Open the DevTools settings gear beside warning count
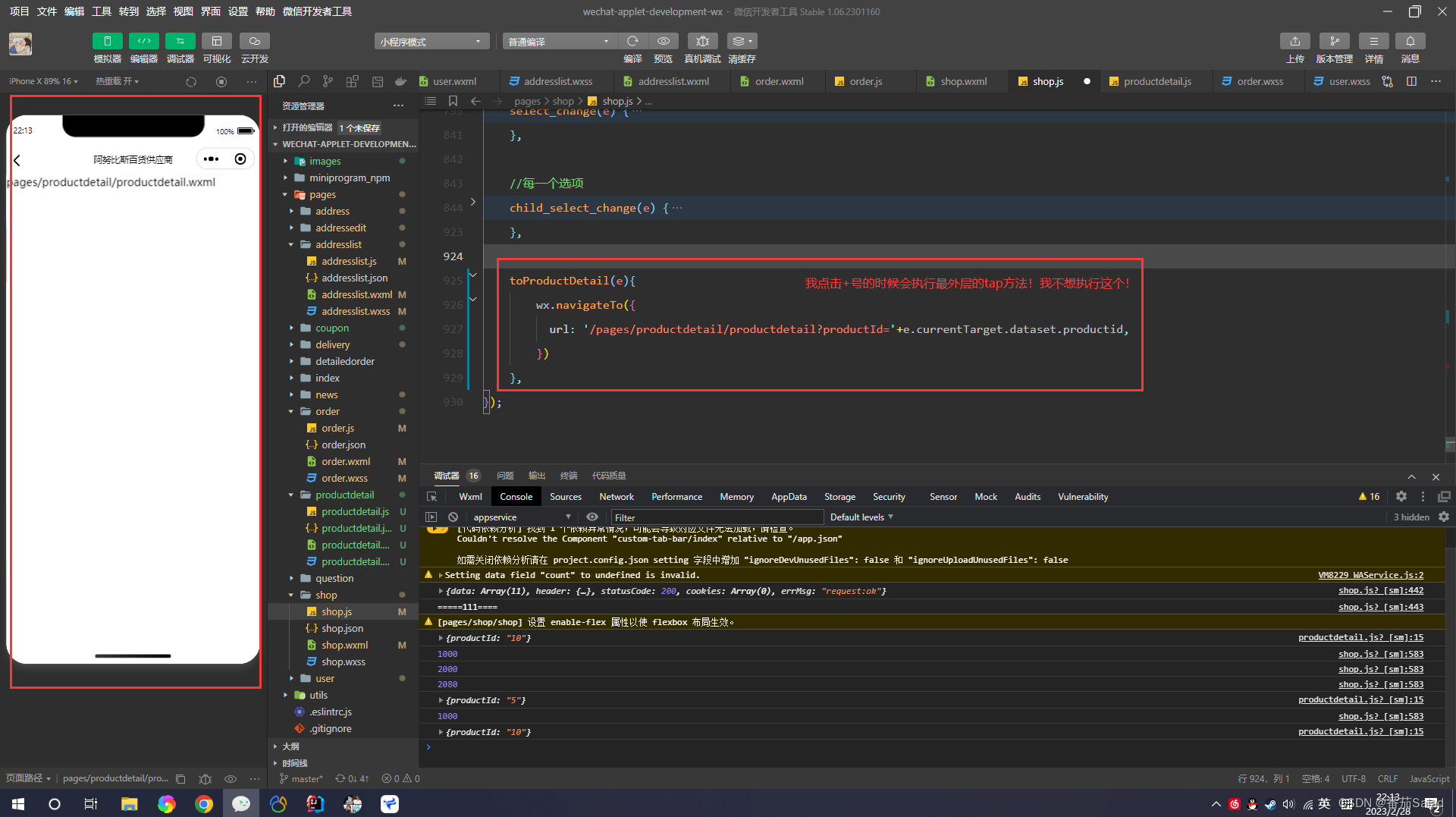This screenshot has height=817, width=1456. coord(1401,496)
